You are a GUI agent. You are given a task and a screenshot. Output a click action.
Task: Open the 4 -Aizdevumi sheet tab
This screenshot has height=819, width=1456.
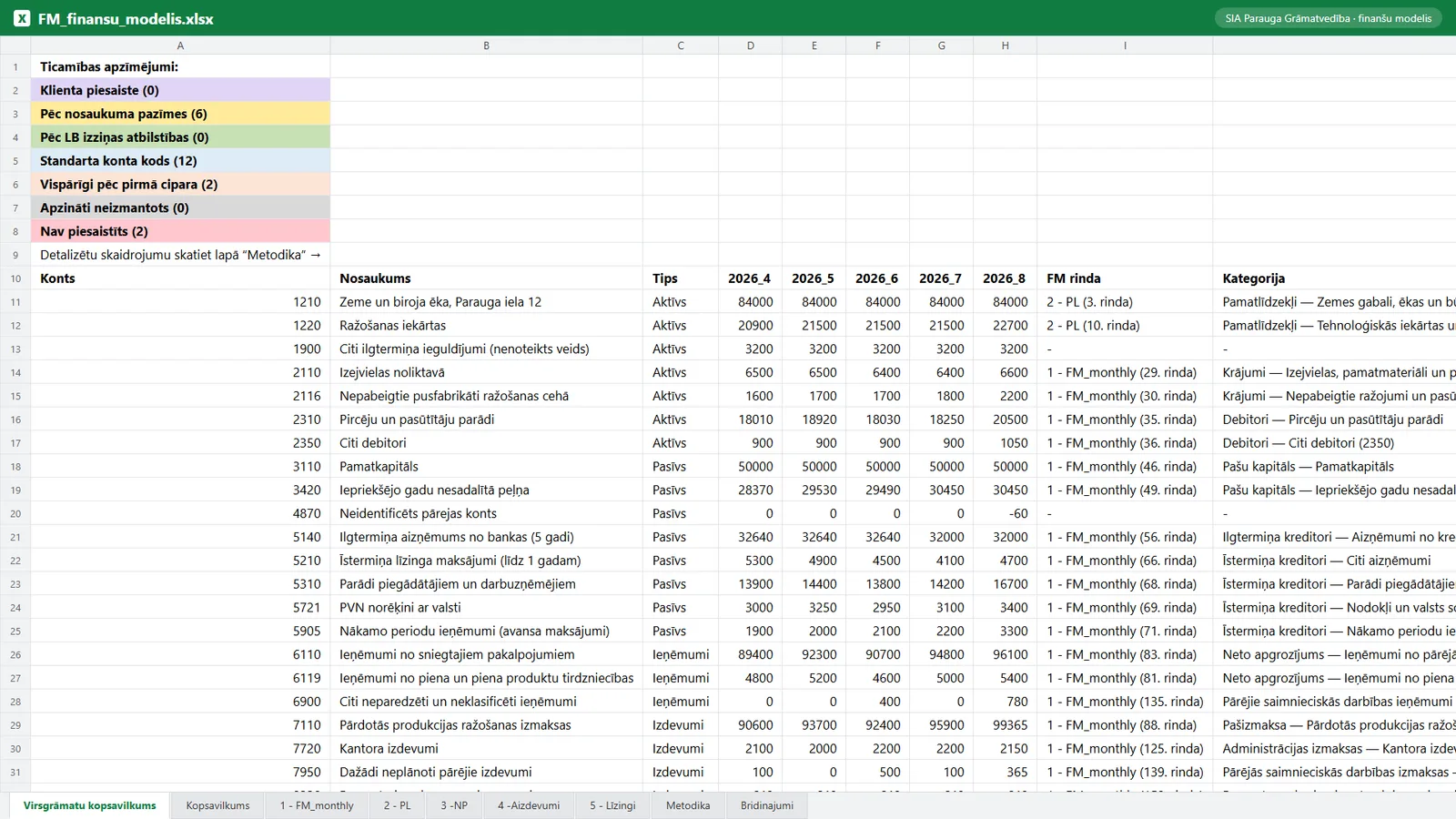tap(529, 805)
